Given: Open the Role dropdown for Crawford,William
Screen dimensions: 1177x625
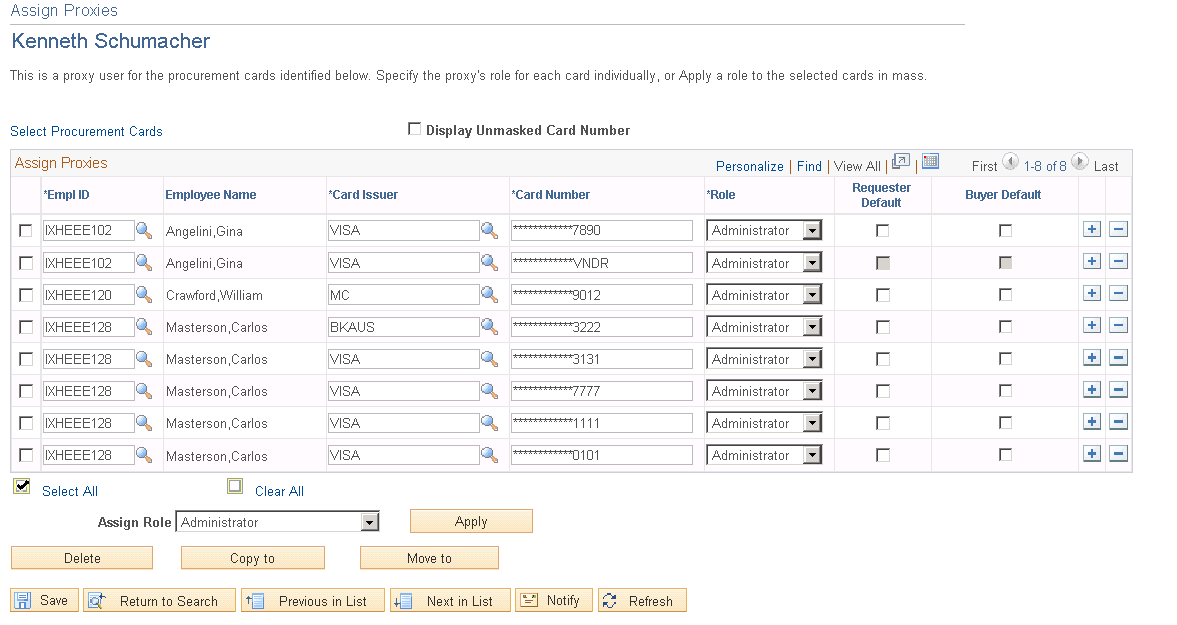Looking at the screenshot, I should click(x=814, y=294).
